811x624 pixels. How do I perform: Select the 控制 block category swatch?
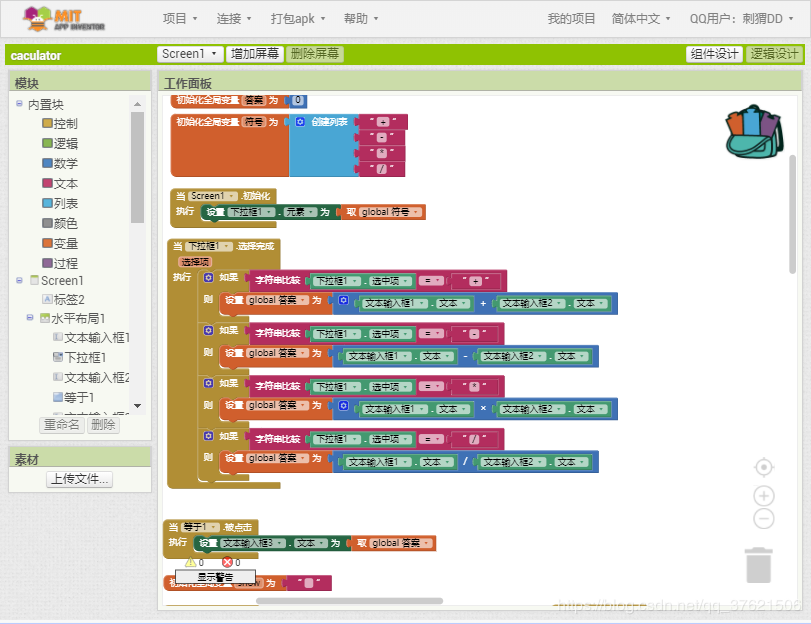pyautogui.click(x=47, y=124)
